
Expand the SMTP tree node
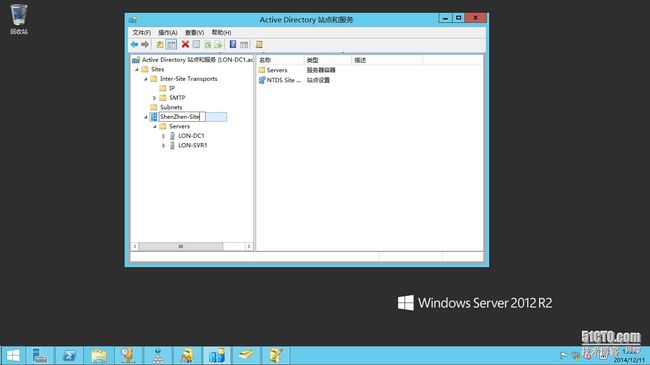[155, 98]
